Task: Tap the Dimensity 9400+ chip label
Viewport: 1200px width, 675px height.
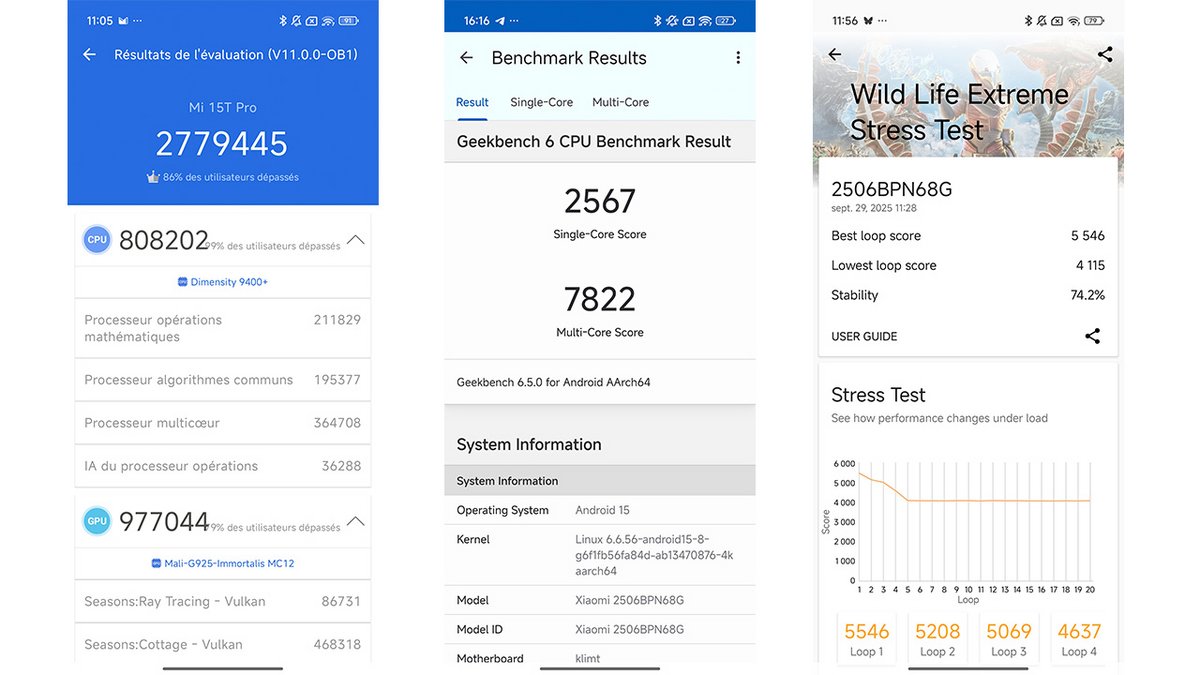Action: [x=223, y=282]
